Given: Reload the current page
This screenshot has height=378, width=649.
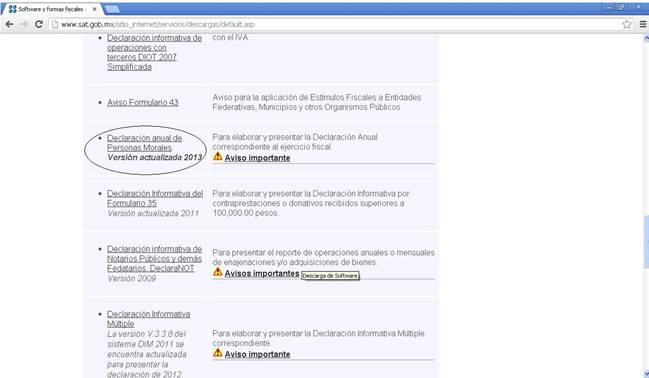Looking at the screenshot, I should (38, 24).
